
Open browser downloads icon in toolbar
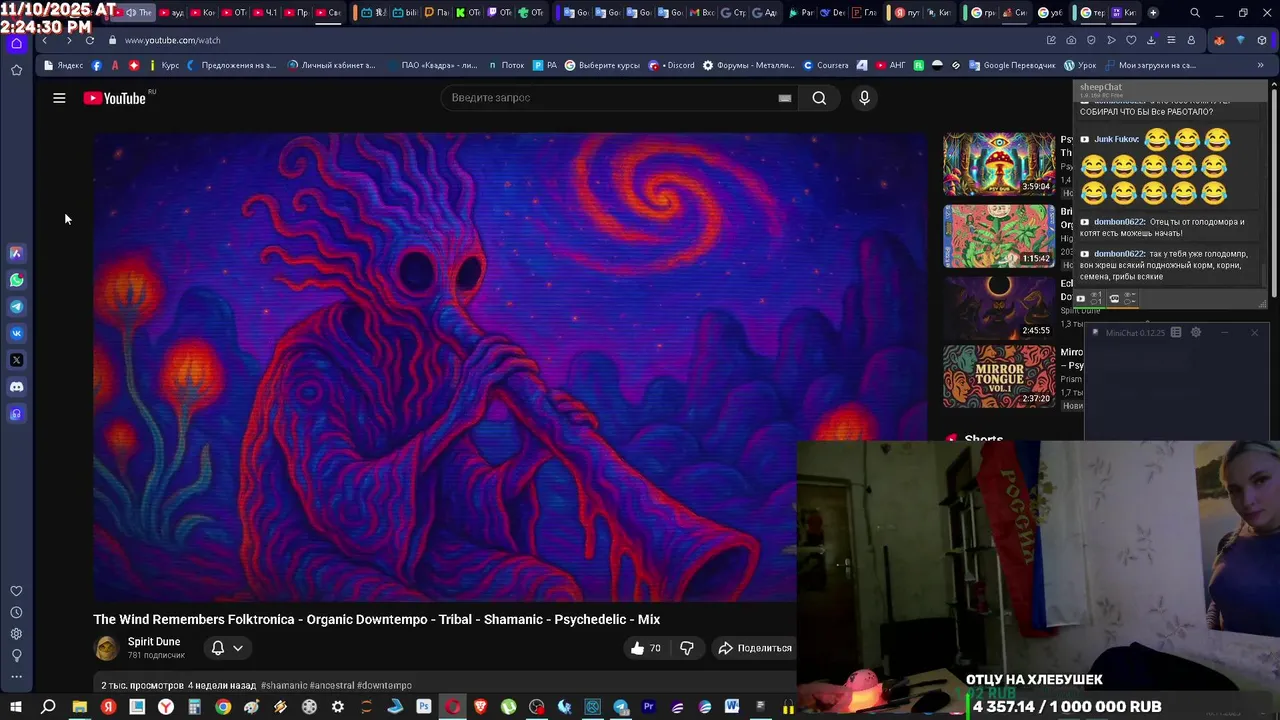(1151, 40)
